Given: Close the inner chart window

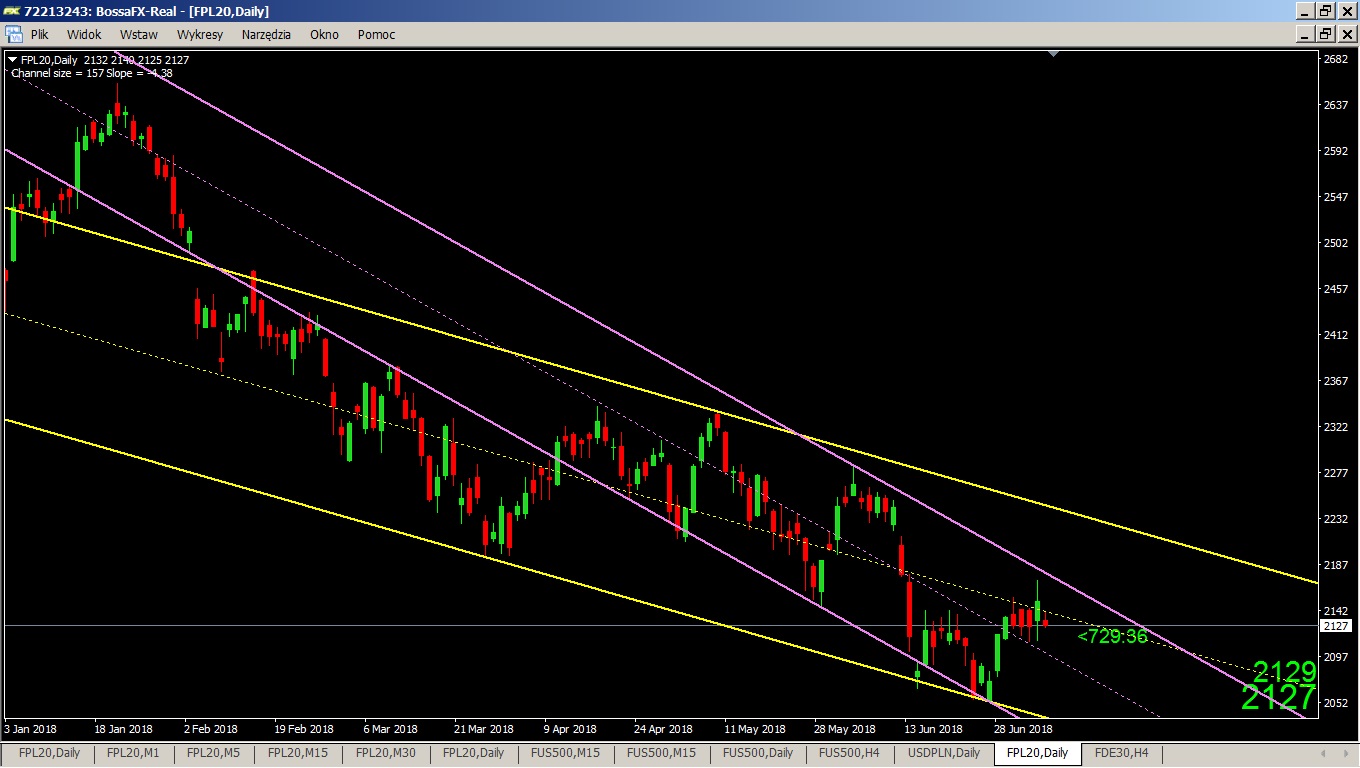Looking at the screenshot, I should coord(1346,34).
